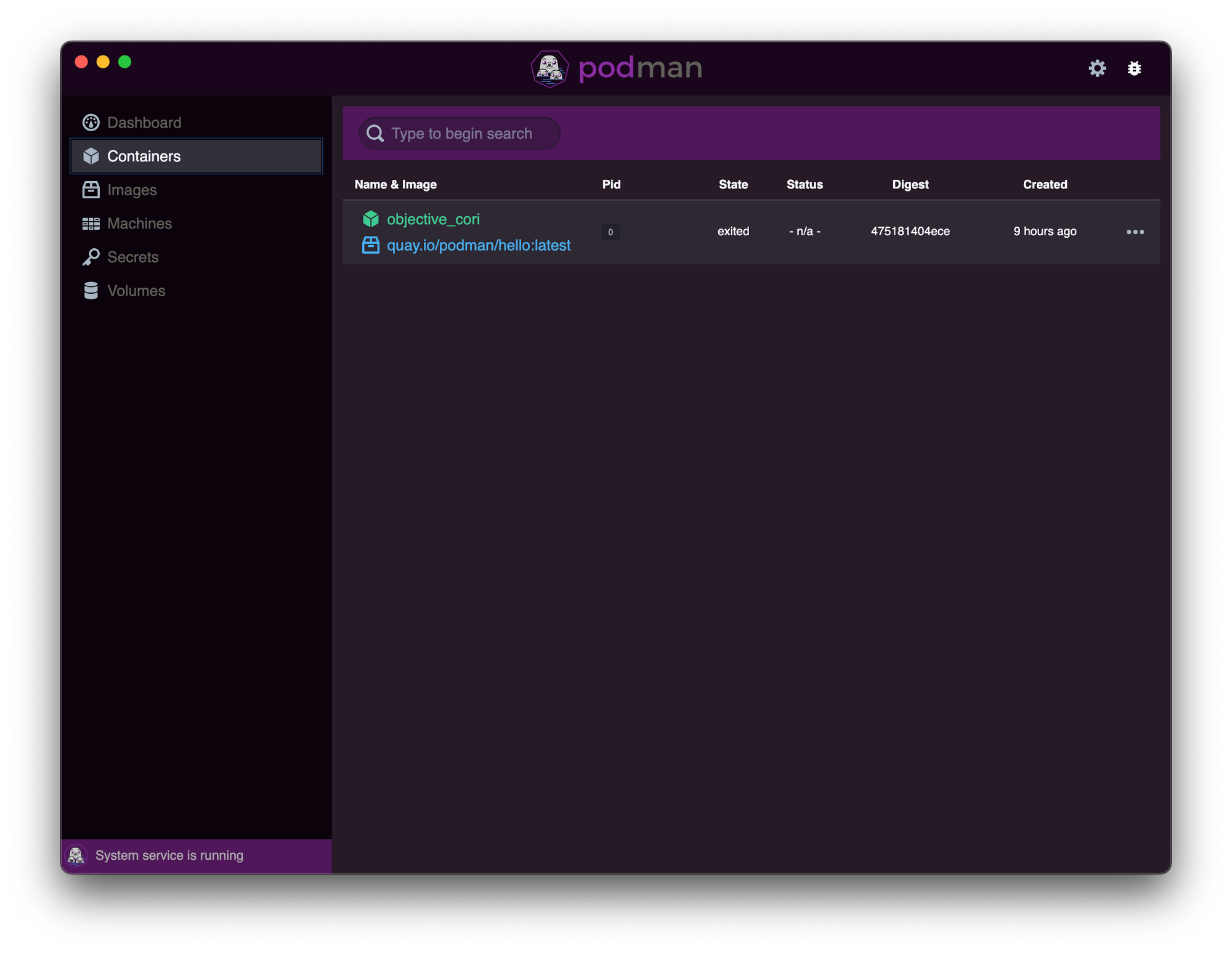This screenshot has width=1232, height=954.
Task: Click the '- n/a -' status cell
Action: 804,232
